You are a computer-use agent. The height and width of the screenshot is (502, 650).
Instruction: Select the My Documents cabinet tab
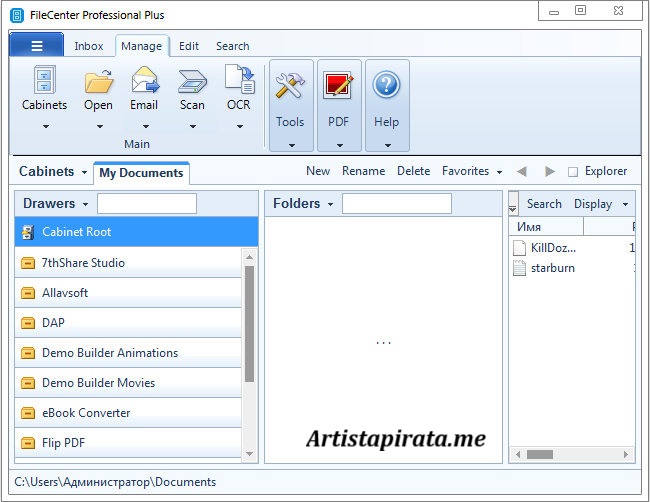click(x=141, y=173)
